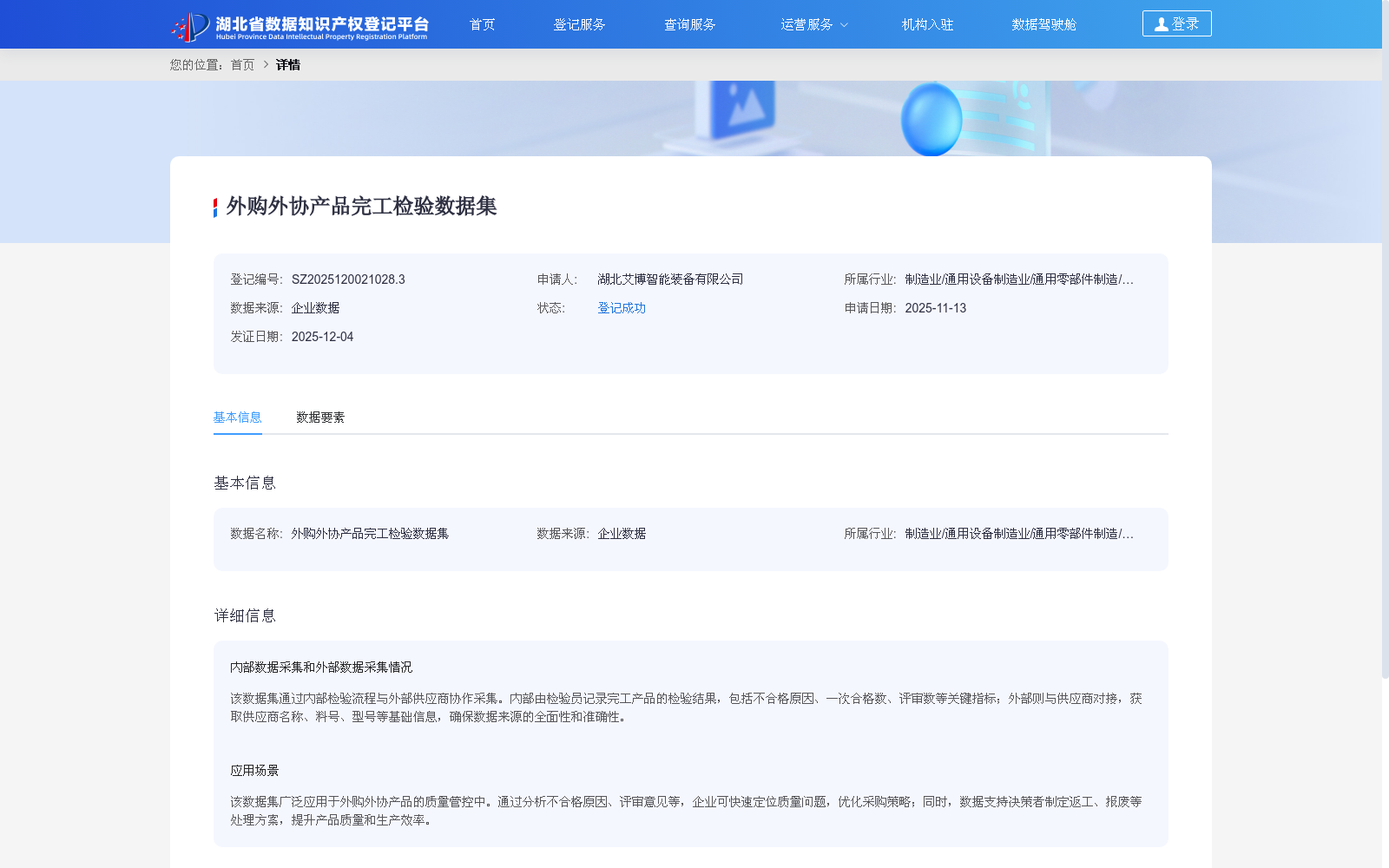The image size is (1389, 868).
Task: Click the title 外购外协产品完工检验数据集
Action: pos(361,206)
